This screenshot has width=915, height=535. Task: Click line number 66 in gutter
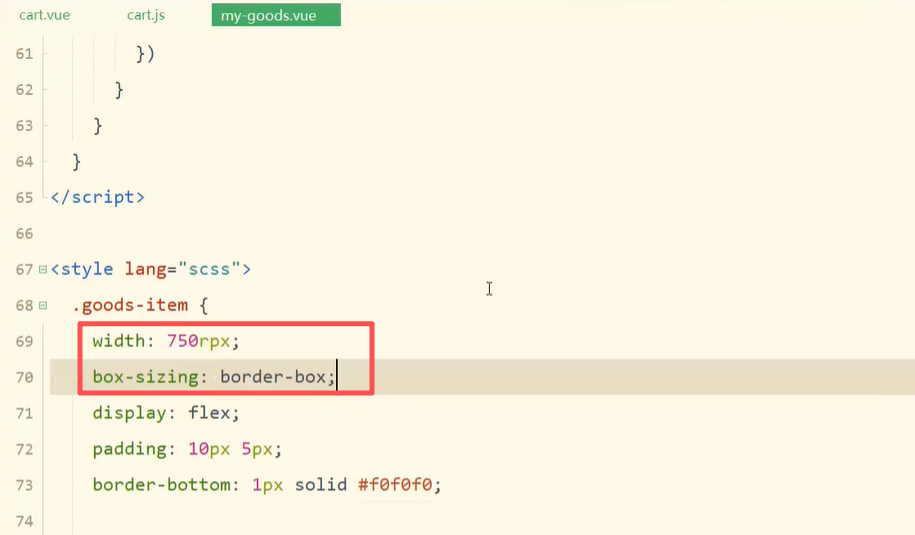[25, 234]
